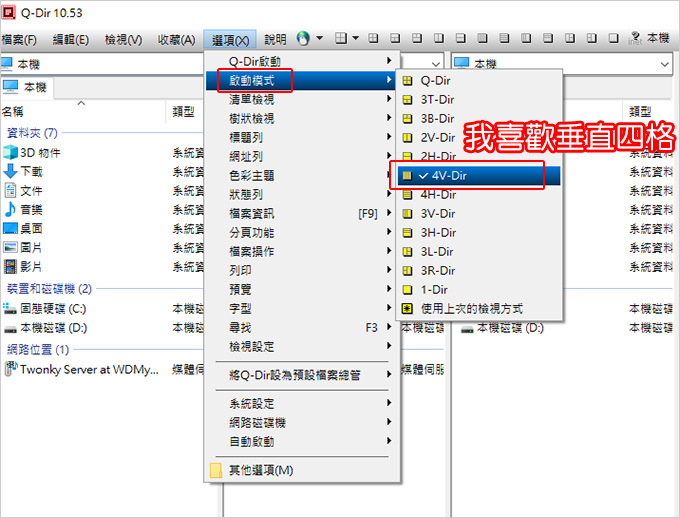Select the 3D 物件 folder icon
The width and height of the screenshot is (680, 518).
10,152
